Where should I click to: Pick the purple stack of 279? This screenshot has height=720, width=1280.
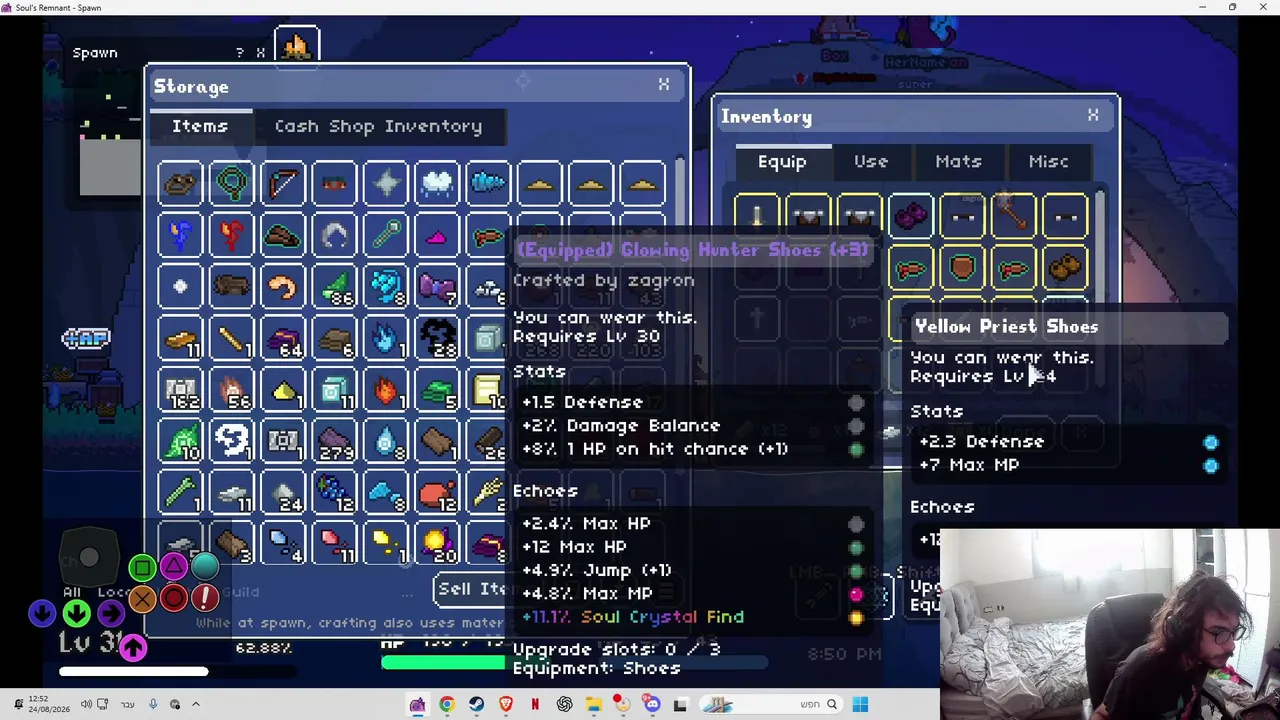pyautogui.click(x=334, y=442)
